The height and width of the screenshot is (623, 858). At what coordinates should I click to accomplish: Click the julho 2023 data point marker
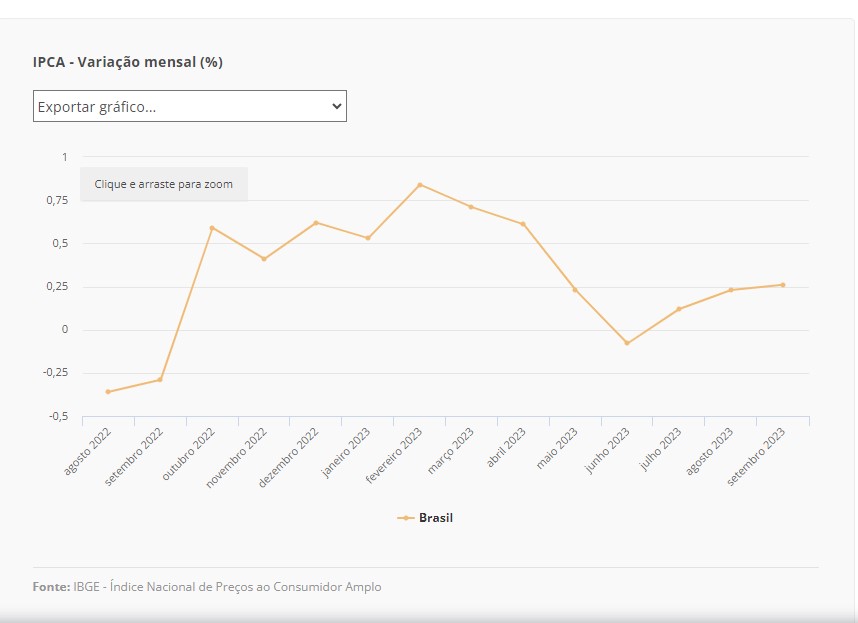coord(679,309)
